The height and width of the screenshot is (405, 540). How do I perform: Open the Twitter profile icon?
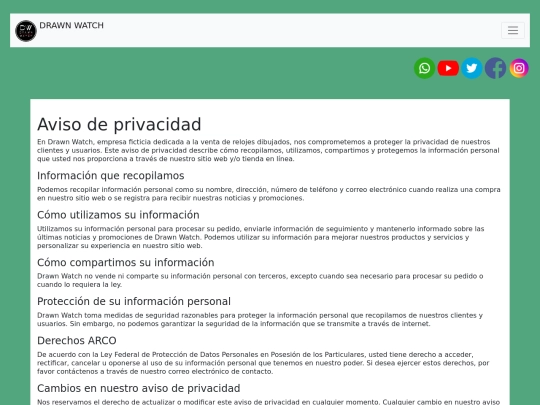pos(472,68)
